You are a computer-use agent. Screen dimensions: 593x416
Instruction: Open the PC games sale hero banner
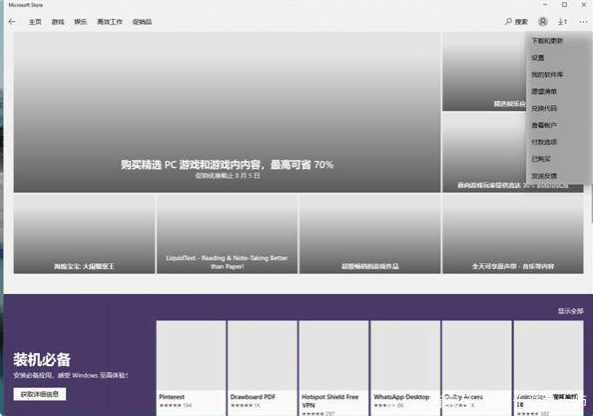coord(227,112)
